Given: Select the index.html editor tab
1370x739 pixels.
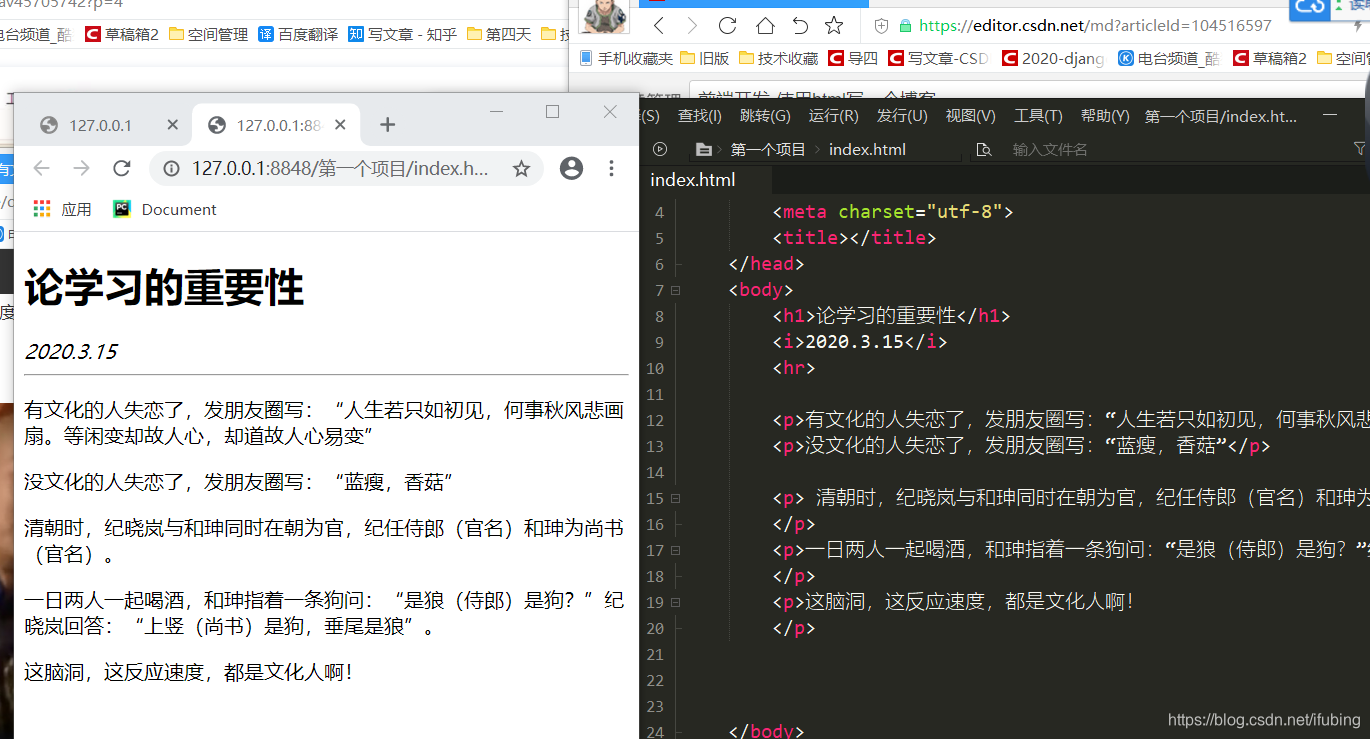Looking at the screenshot, I should click(x=692, y=180).
